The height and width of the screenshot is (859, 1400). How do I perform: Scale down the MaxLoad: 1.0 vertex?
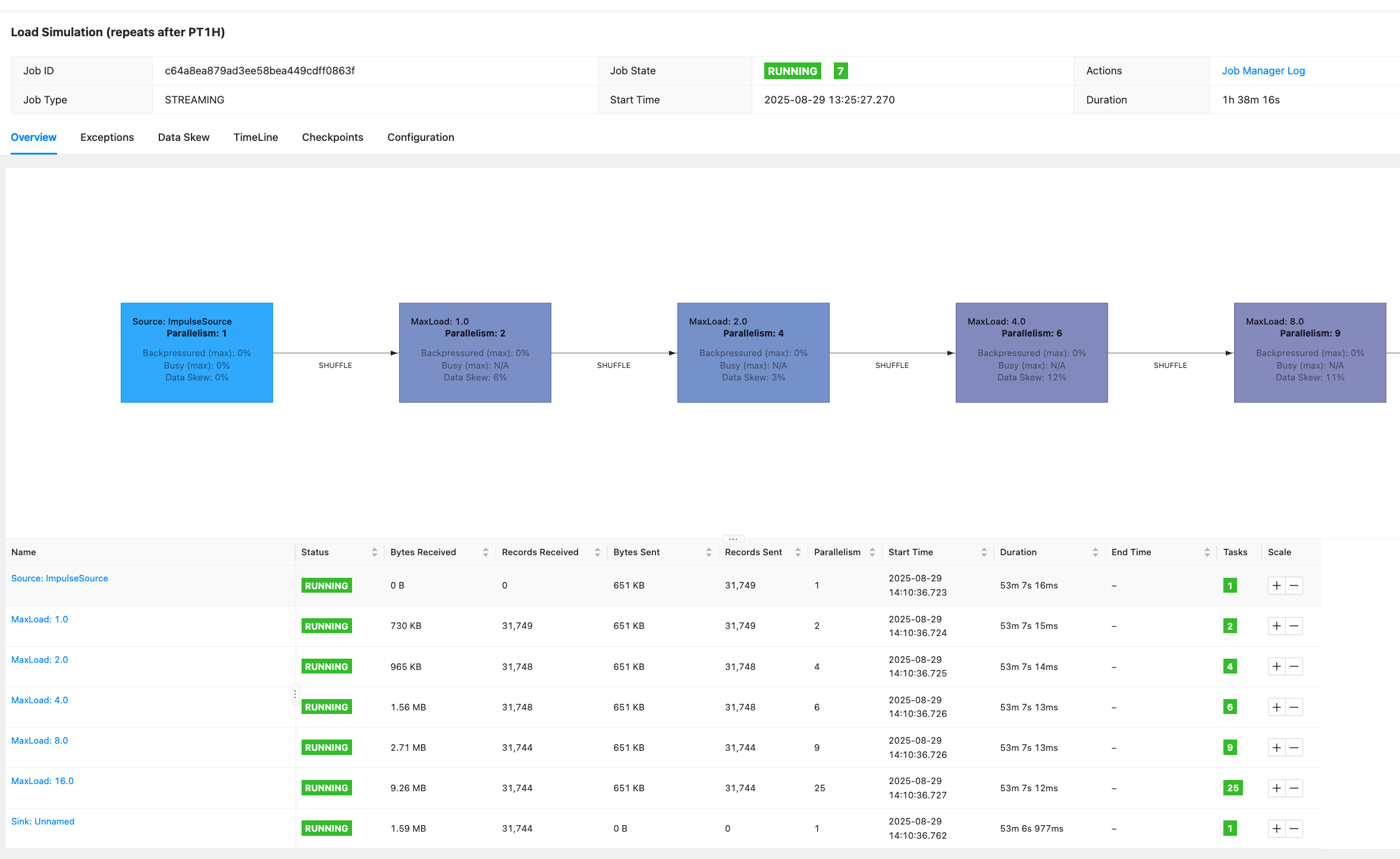click(x=1294, y=626)
